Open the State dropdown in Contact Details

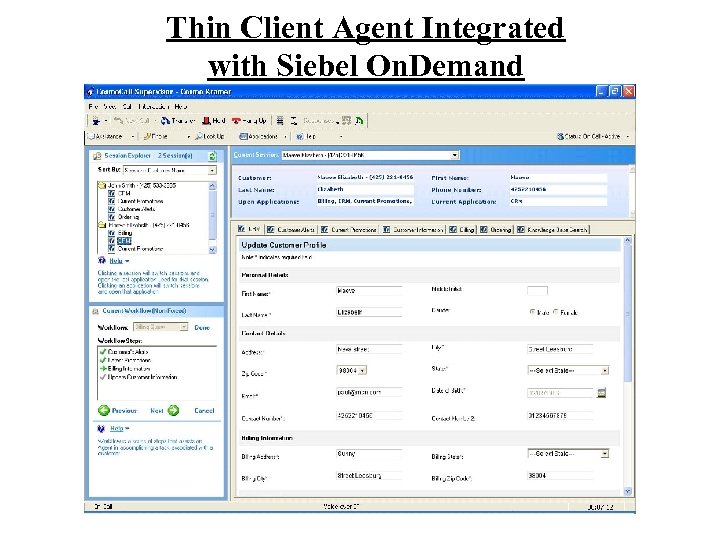(x=605, y=371)
